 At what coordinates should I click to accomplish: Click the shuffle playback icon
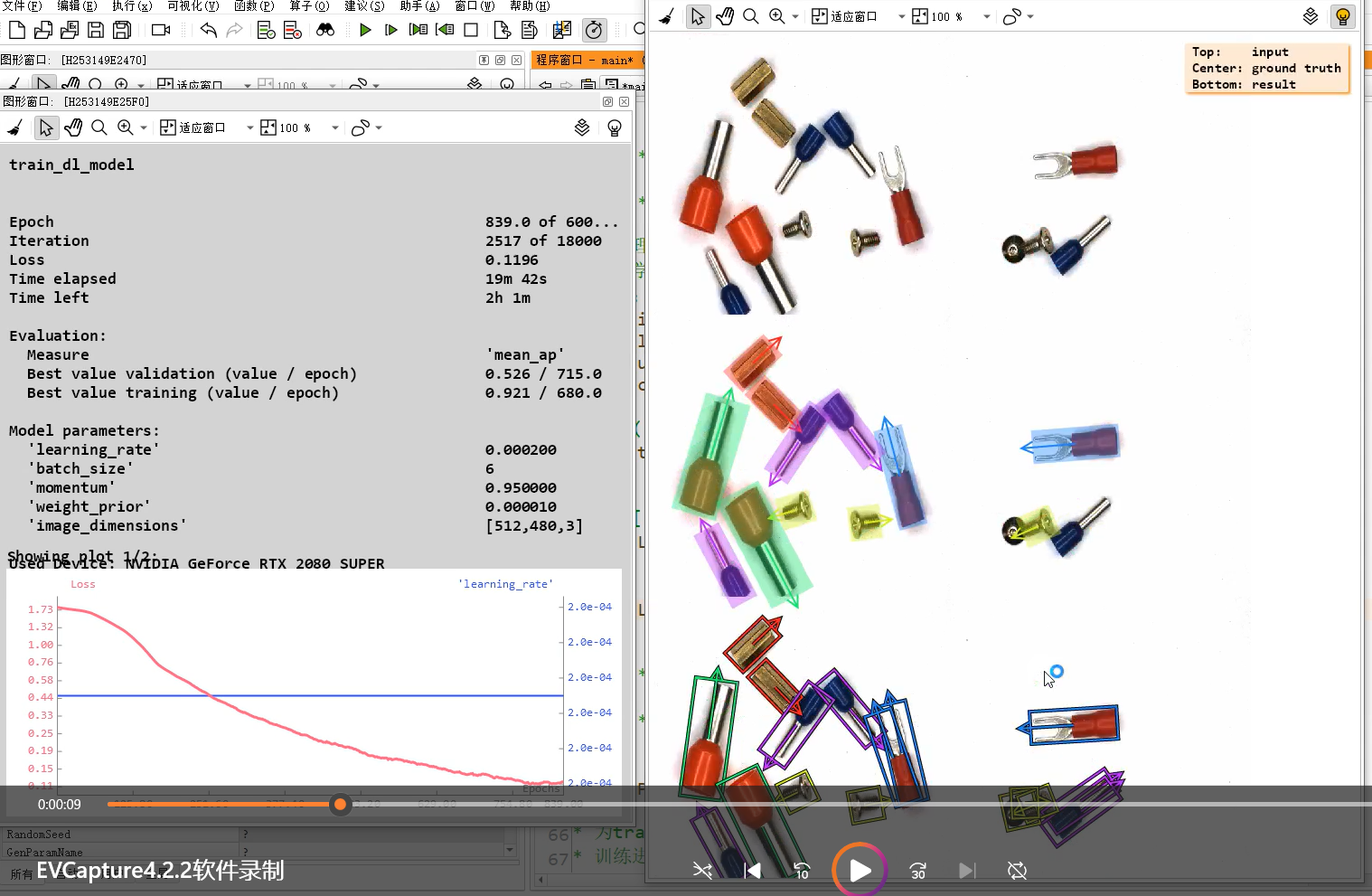(x=702, y=871)
